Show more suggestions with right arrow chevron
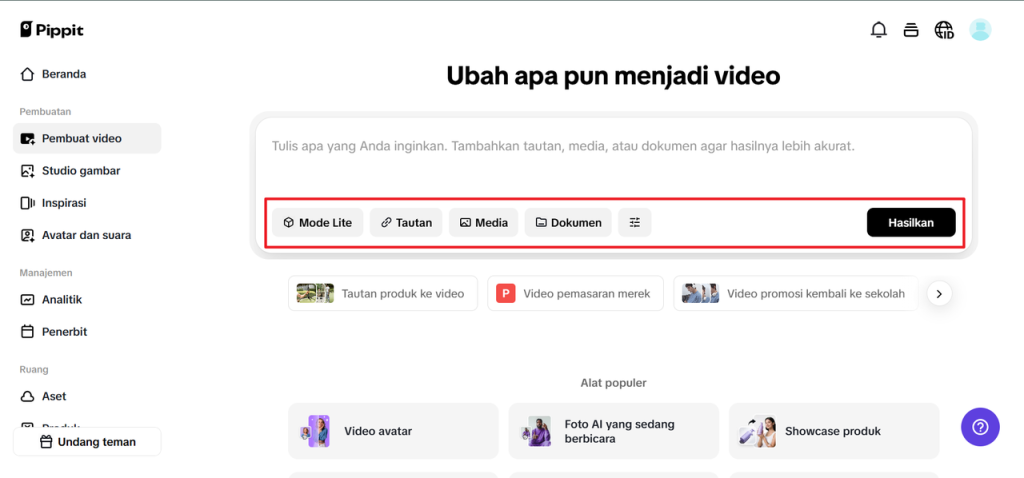The image size is (1024, 478). pyautogui.click(x=938, y=294)
